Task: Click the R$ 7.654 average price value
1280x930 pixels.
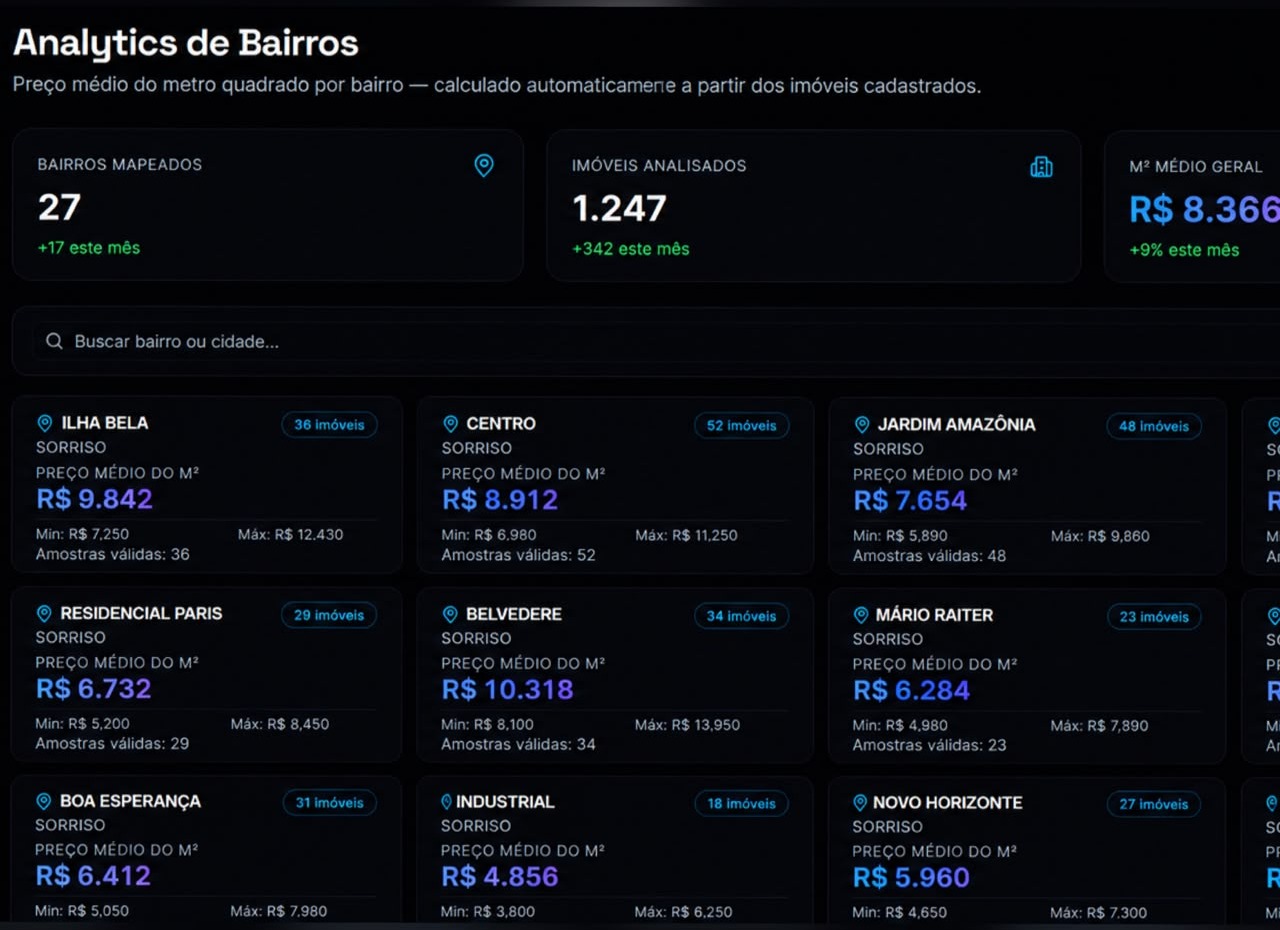Action: click(910, 501)
